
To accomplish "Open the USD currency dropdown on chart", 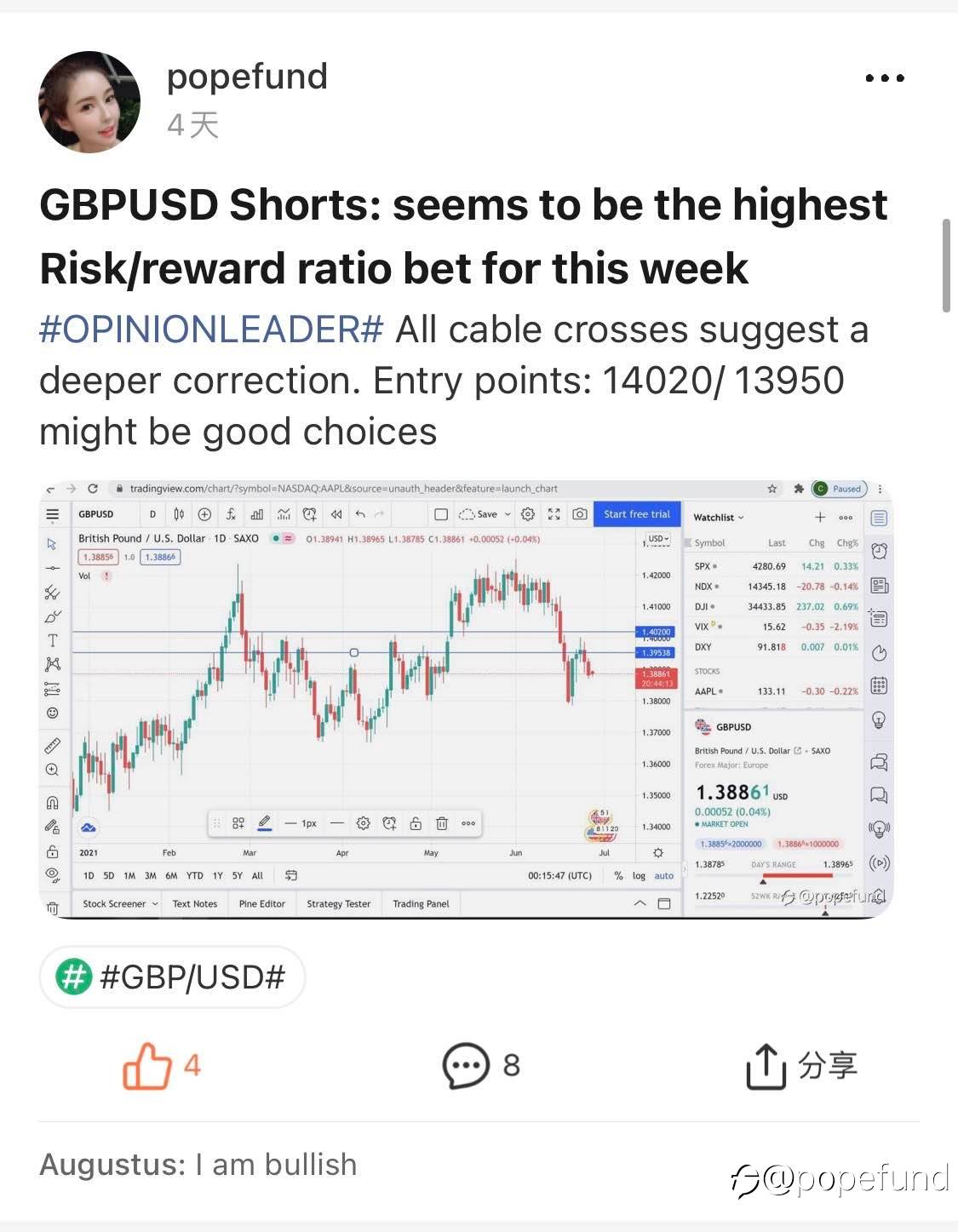I will point(658,539).
